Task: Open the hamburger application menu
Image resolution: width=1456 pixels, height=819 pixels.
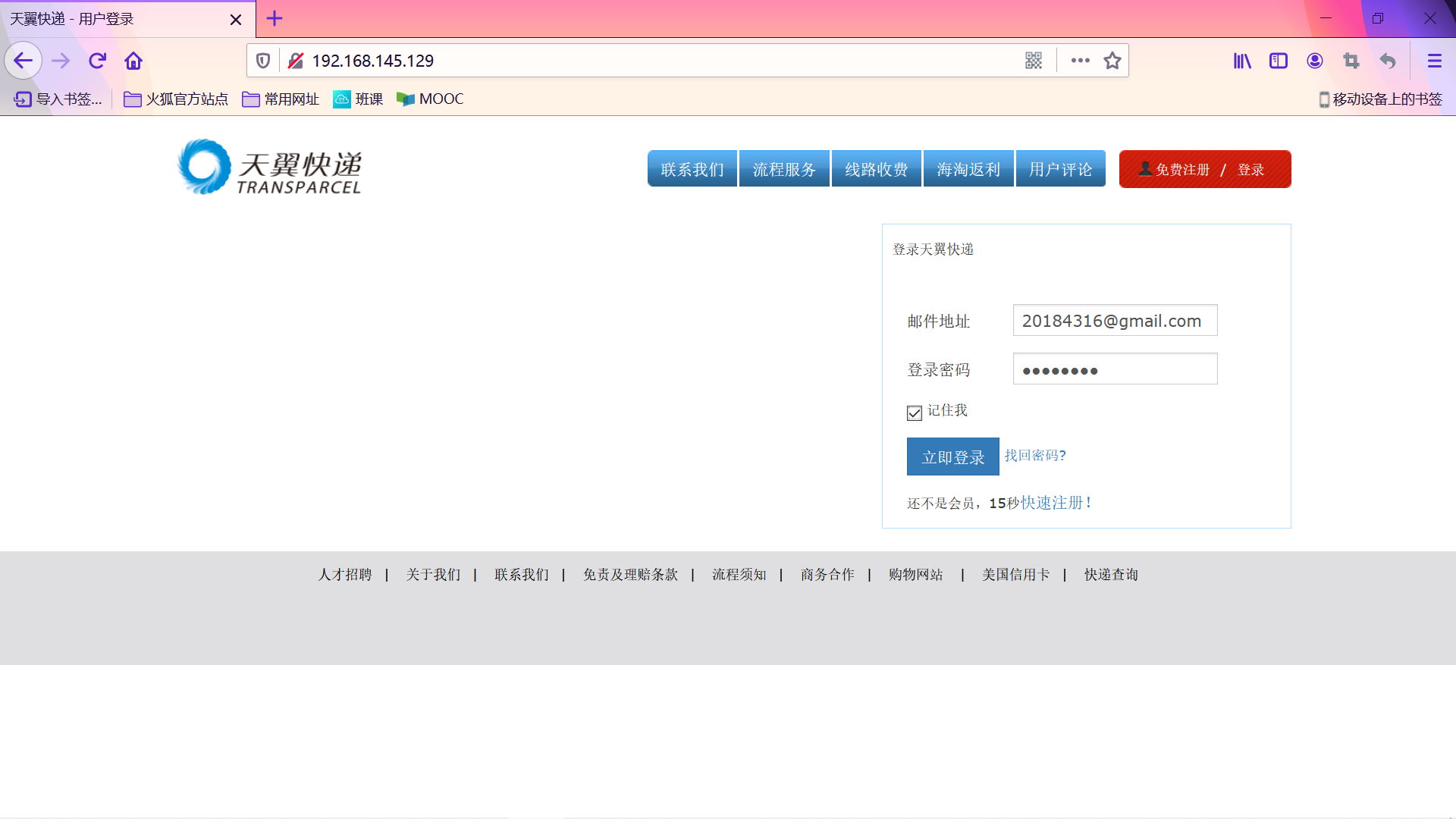Action: click(x=1435, y=61)
